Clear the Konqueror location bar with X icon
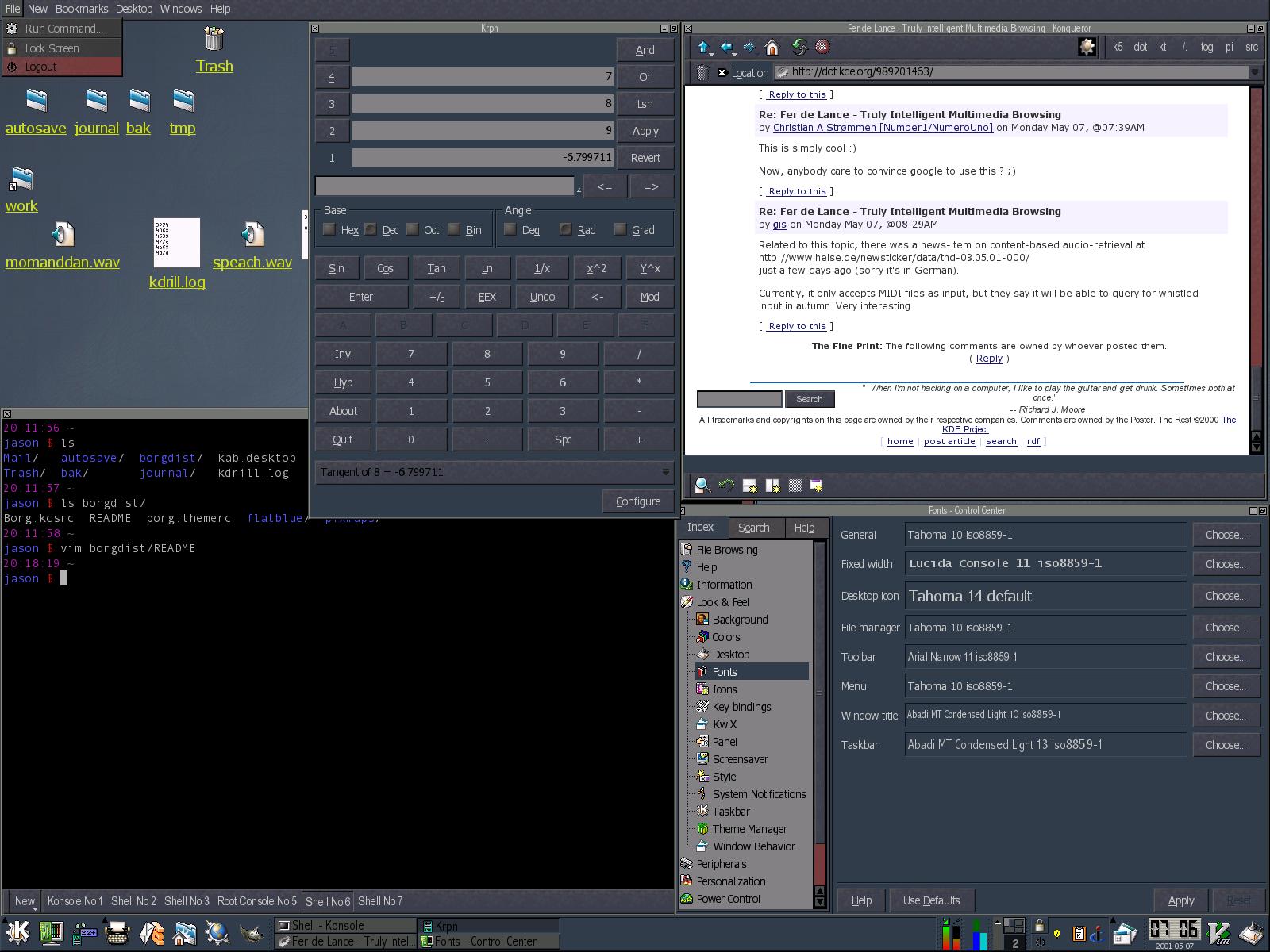The width and height of the screenshot is (1270, 952). tap(722, 72)
